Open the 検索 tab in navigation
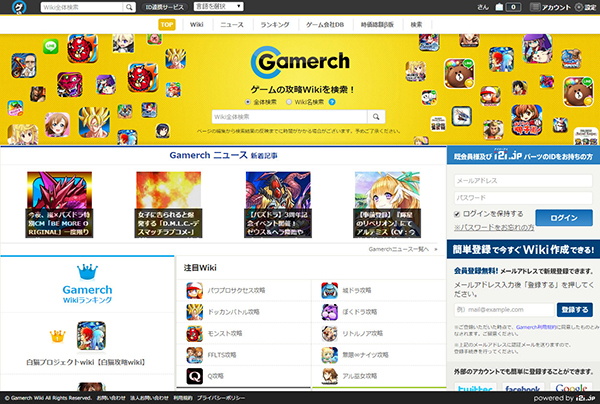Screen dimensions: 600x404 416,24
